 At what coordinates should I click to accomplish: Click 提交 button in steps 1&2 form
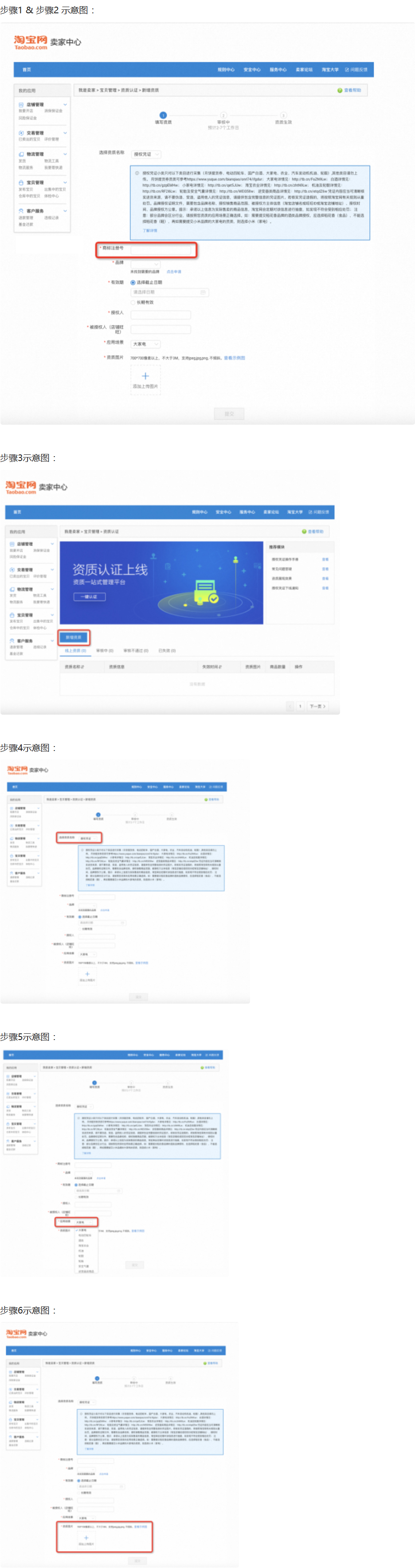click(229, 414)
